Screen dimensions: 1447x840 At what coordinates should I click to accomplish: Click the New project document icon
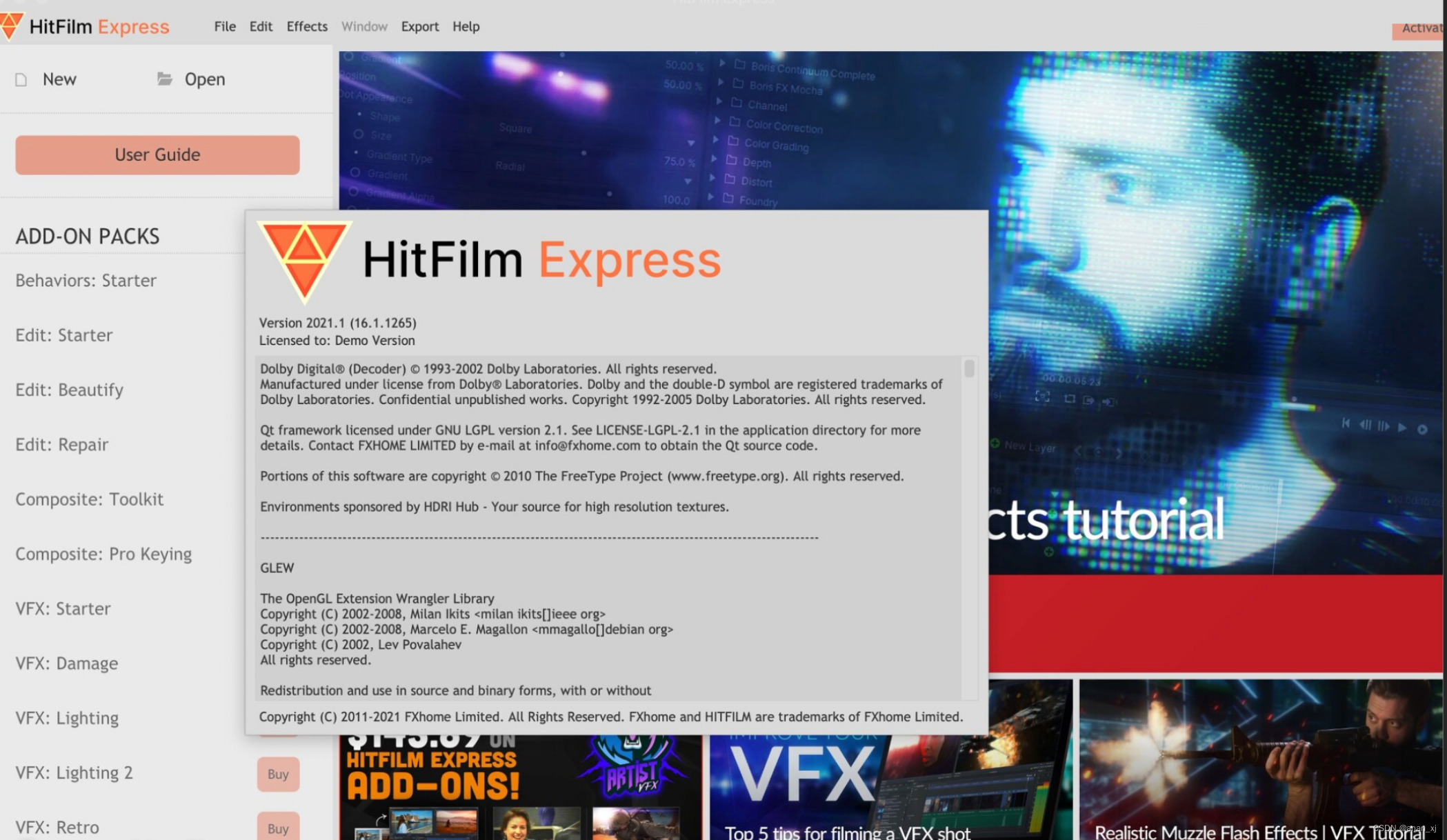(x=21, y=80)
